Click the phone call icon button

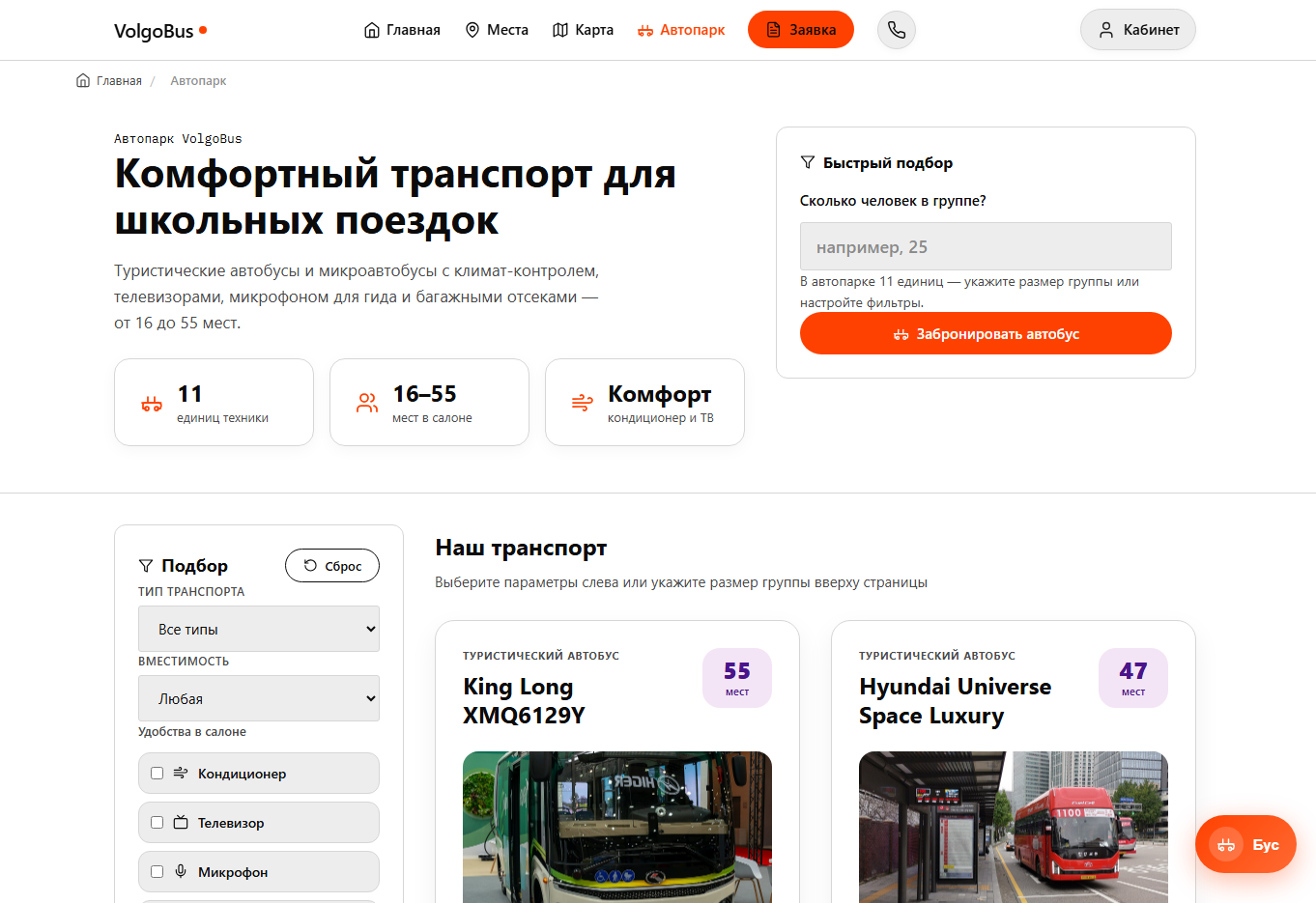point(897,30)
